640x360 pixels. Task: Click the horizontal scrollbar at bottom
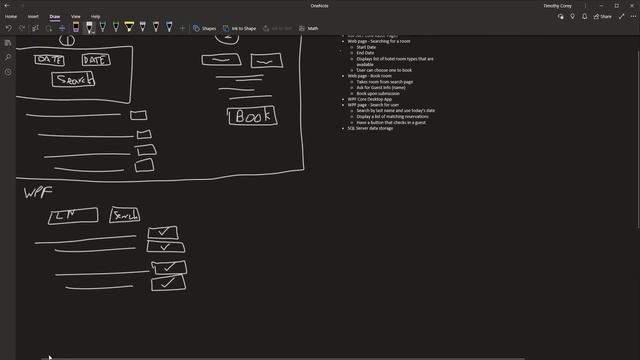pos(282,358)
